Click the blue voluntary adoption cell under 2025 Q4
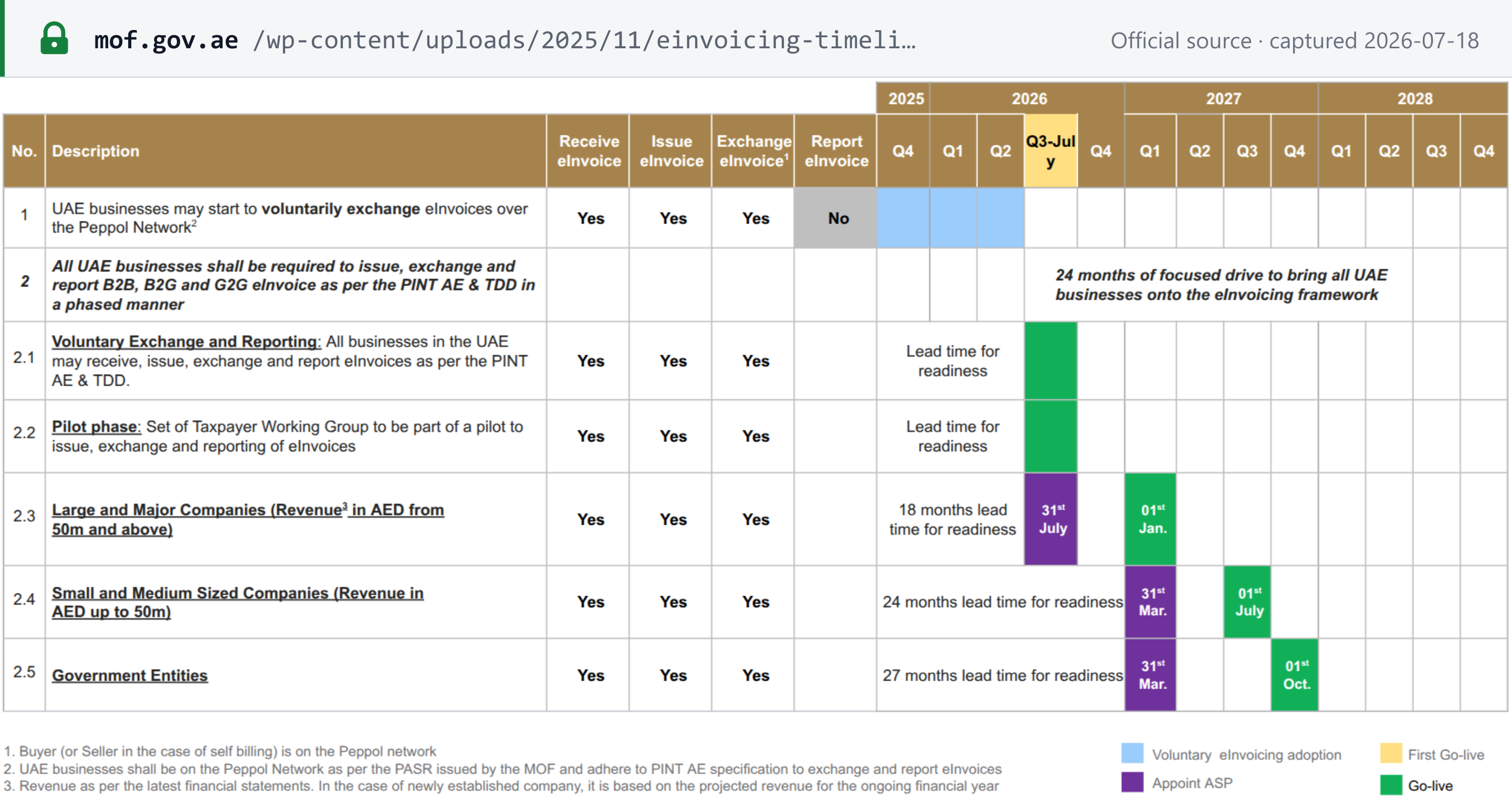Viewport: 1512px width, 804px height. coord(903,218)
